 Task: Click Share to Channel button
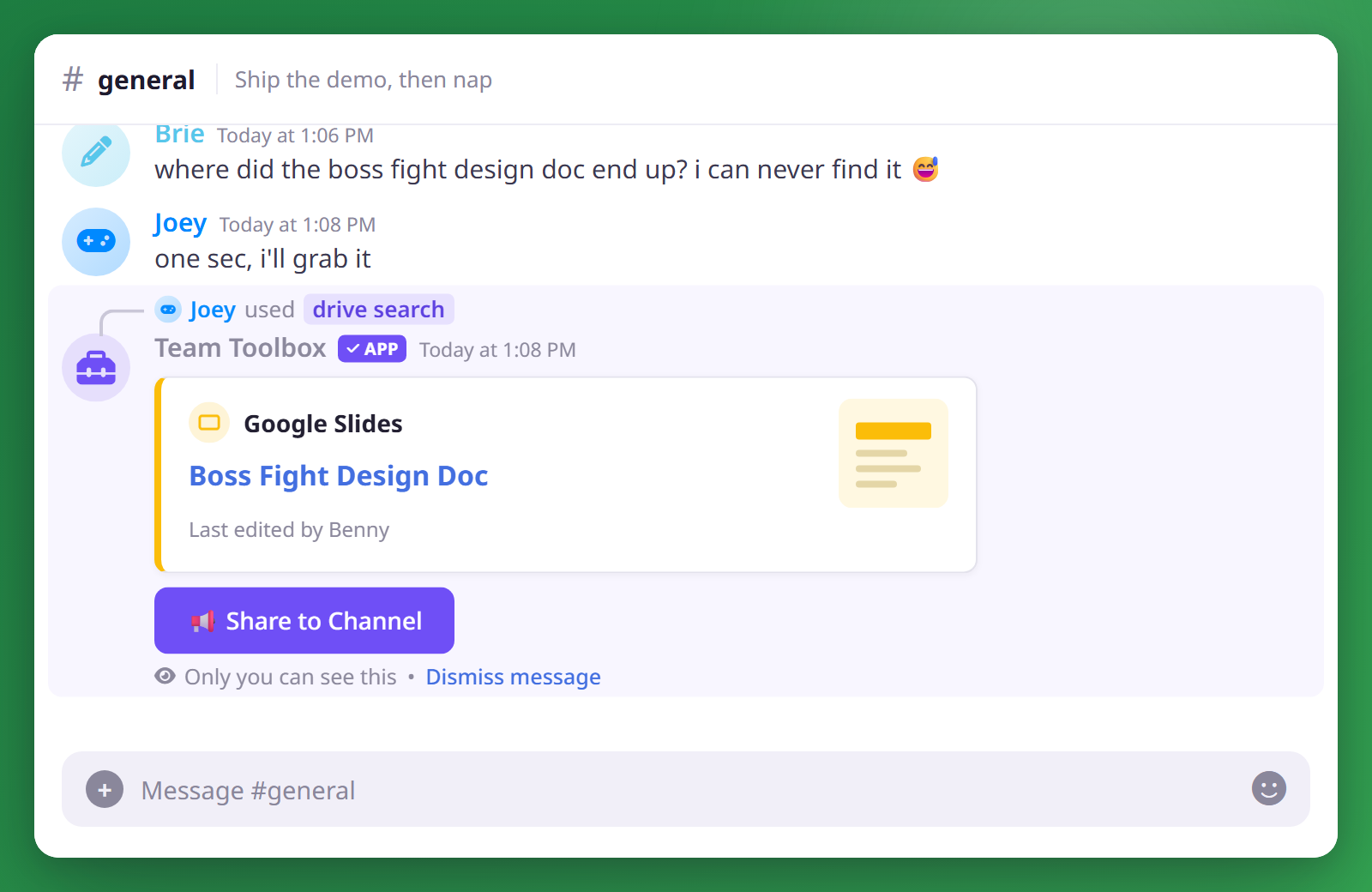pos(304,620)
